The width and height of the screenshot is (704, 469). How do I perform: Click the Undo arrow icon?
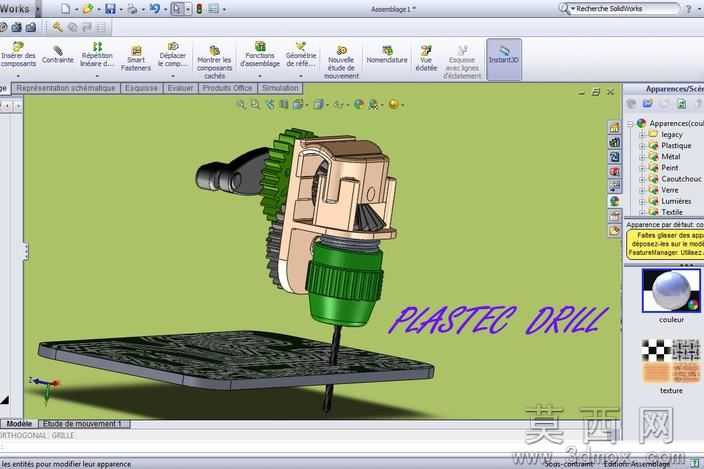[155, 9]
